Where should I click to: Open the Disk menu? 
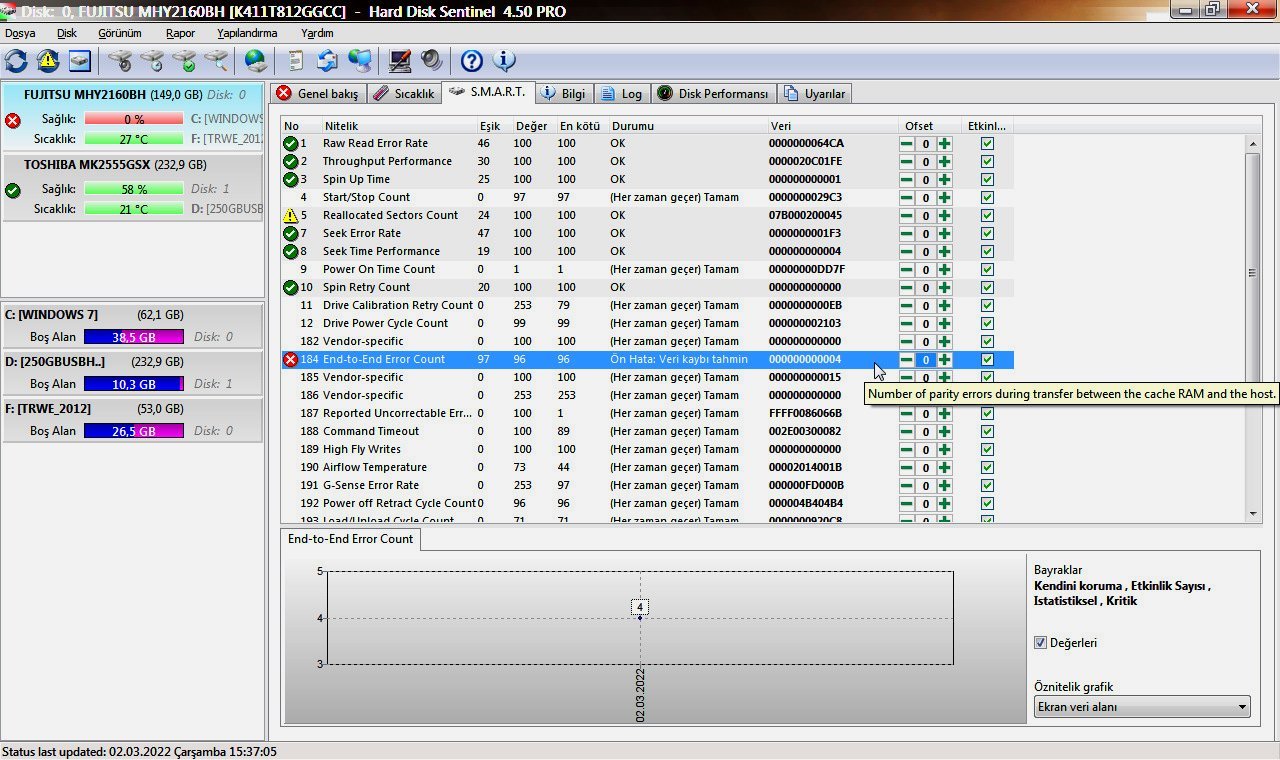coord(67,33)
